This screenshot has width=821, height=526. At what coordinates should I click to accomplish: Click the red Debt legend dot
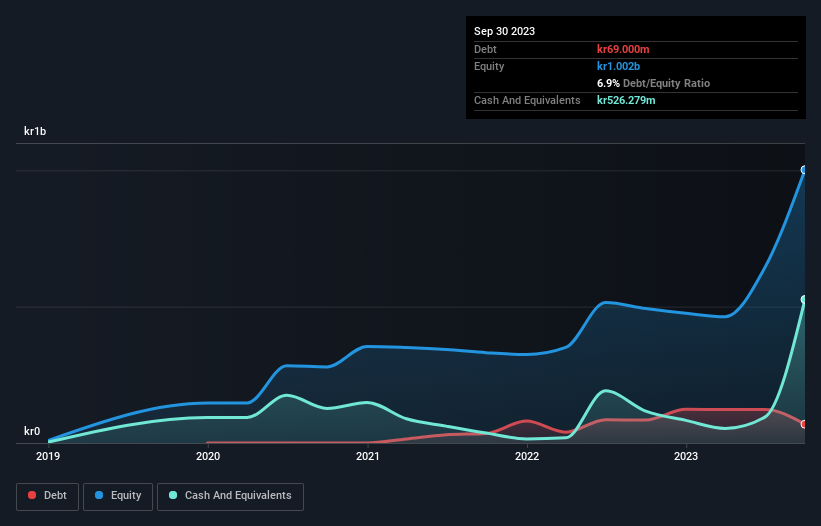pos(32,495)
